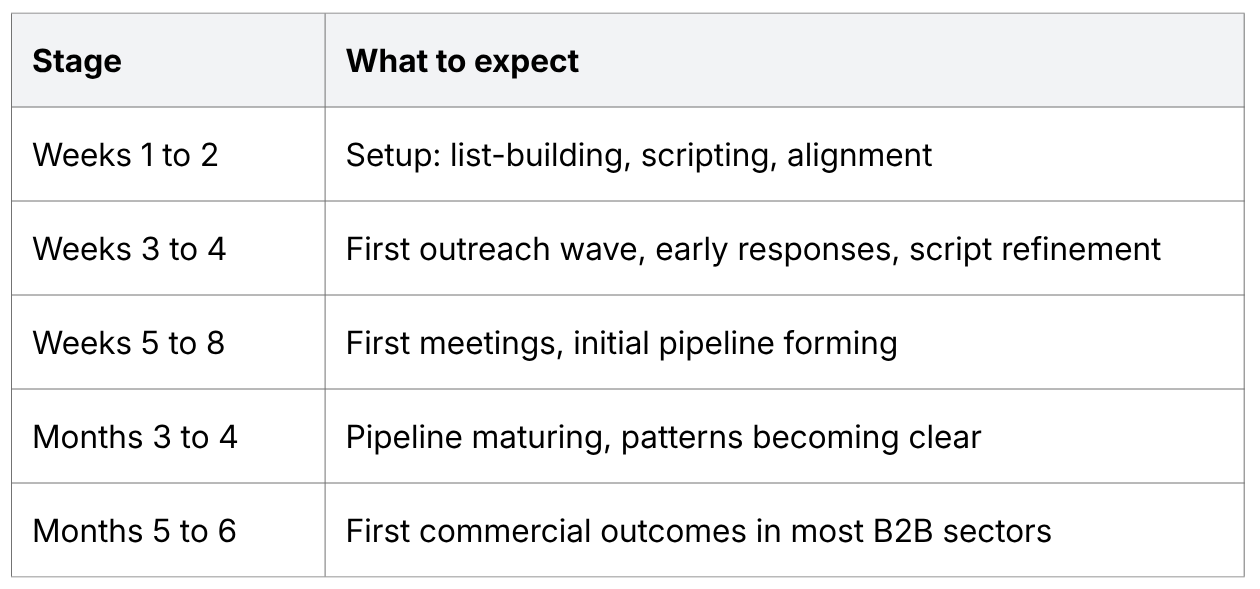This screenshot has height=589, width=1260.
Task: Click the Setup list-building description cell
Action: click(x=784, y=154)
